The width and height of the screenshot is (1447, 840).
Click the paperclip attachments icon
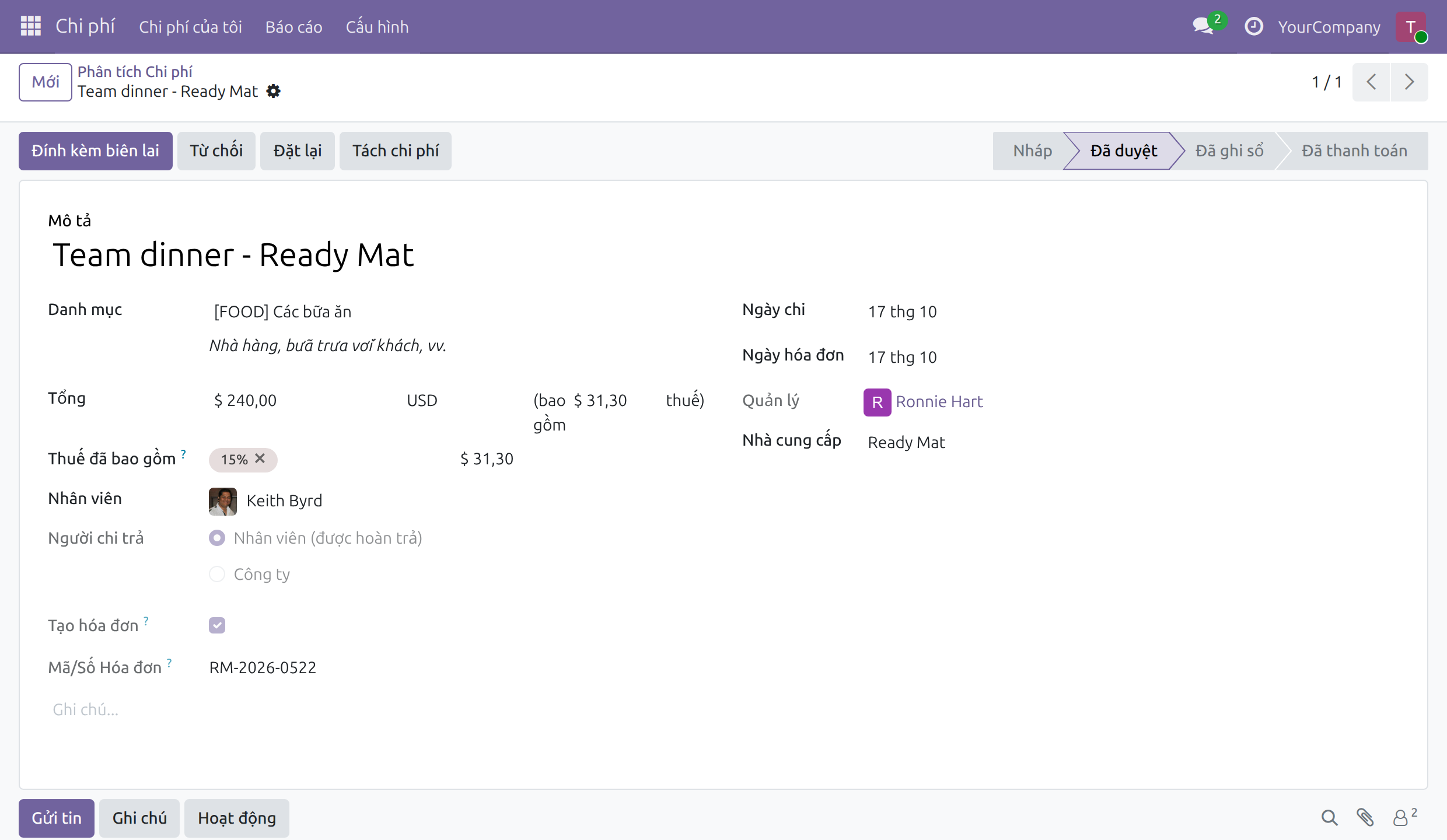1365,818
